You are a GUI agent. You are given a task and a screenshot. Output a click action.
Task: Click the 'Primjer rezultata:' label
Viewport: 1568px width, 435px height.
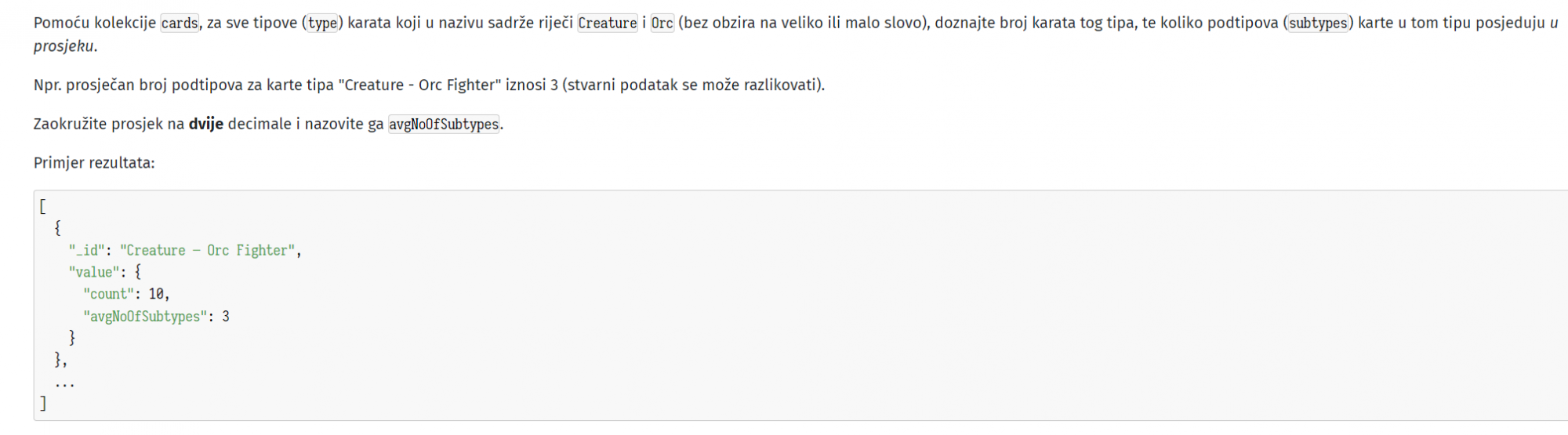point(94,163)
